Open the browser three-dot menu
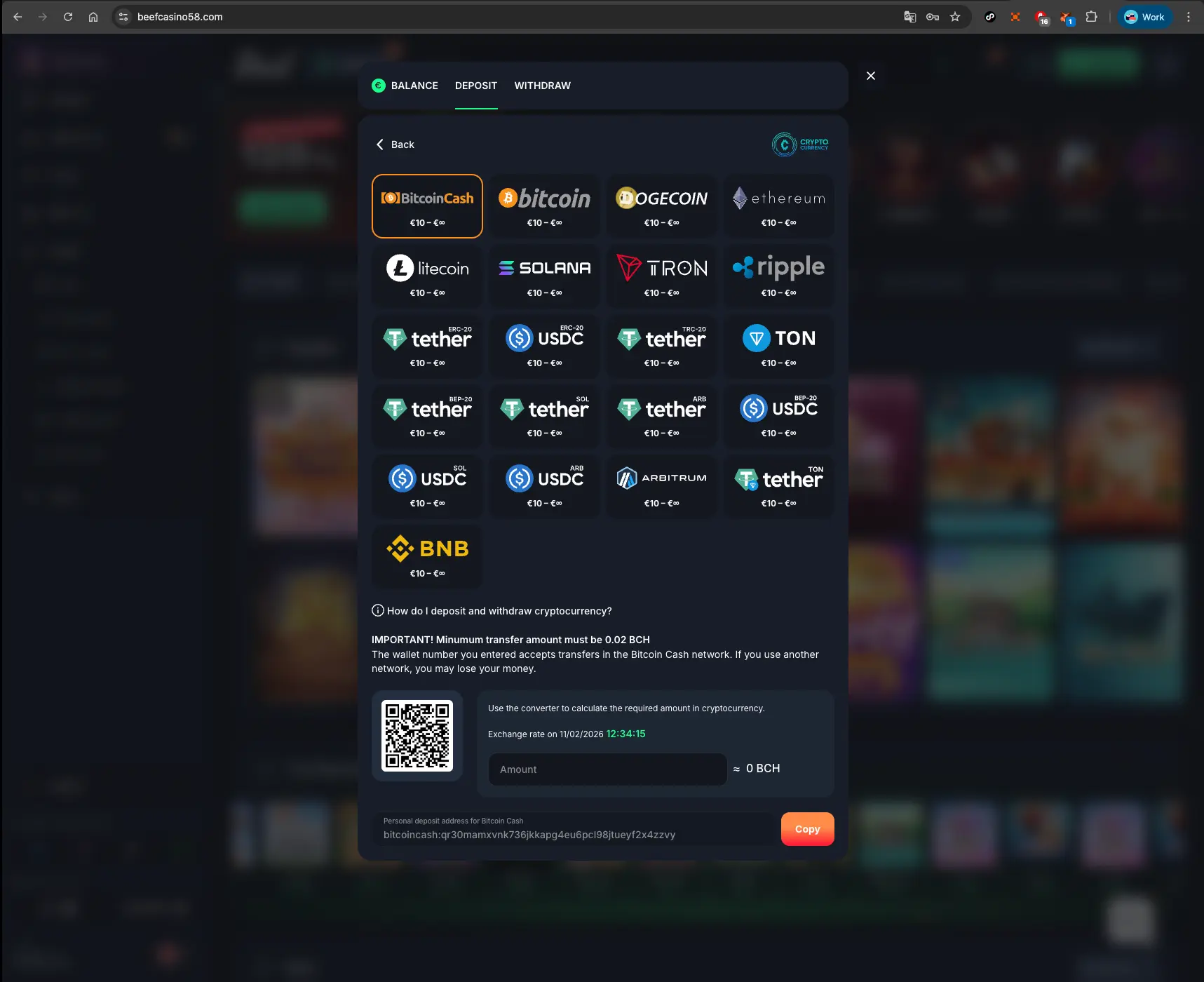Image resolution: width=1204 pixels, height=982 pixels. tap(1189, 17)
